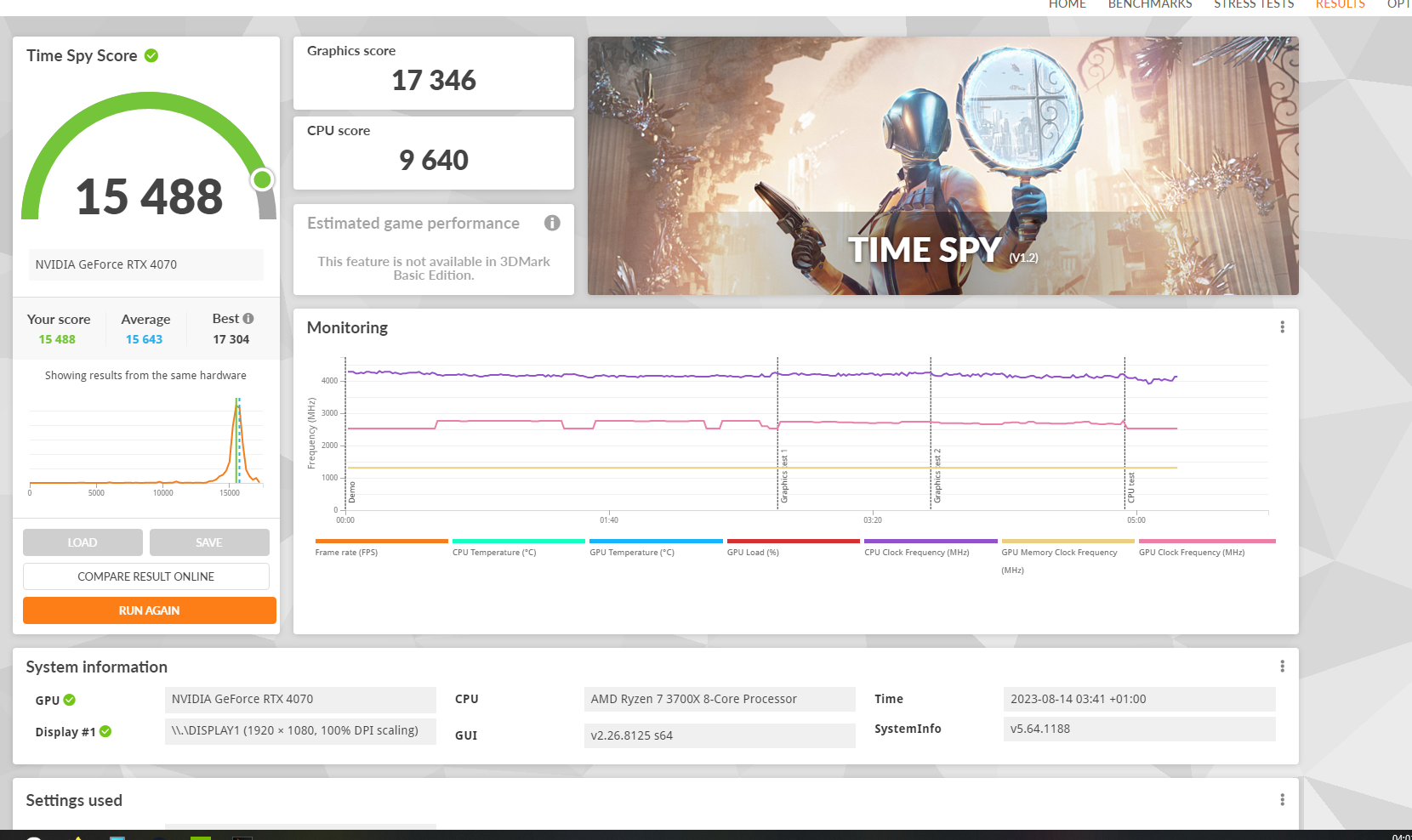Click COMPARE RESULT ONLINE
The height and width of the screenshot is (840, 1412).
[146, 576]
